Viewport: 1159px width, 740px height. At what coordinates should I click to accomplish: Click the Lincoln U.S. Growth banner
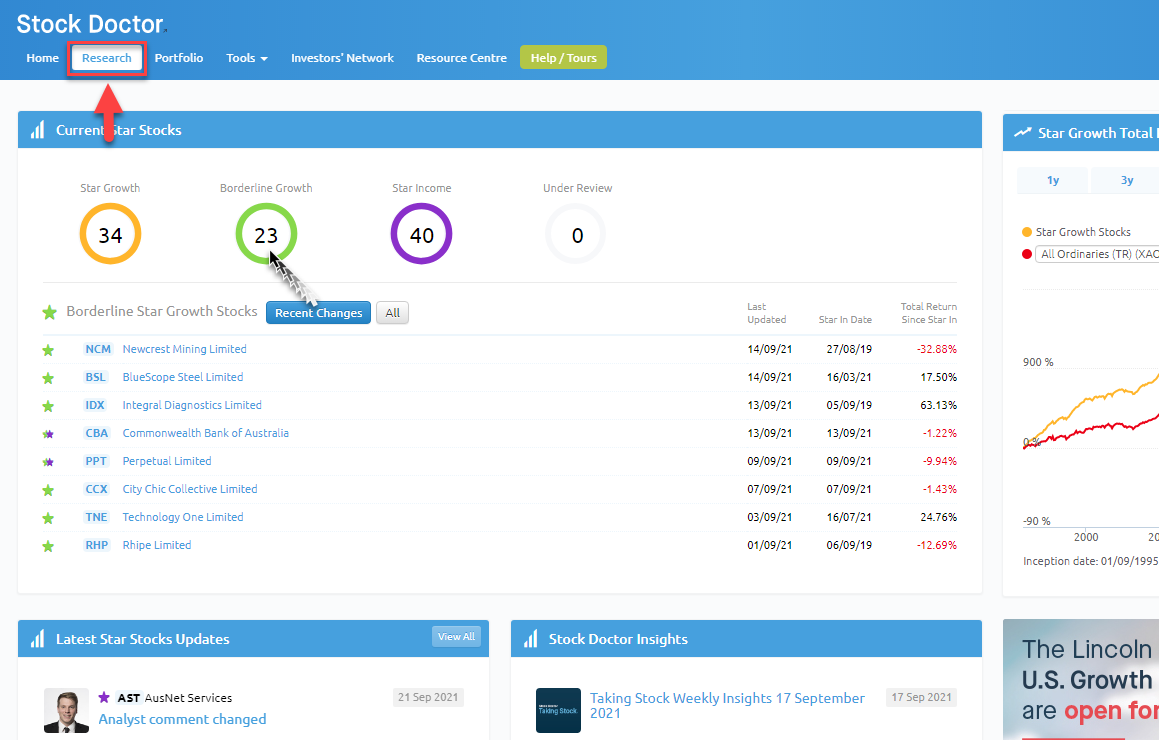(1081, 679)
